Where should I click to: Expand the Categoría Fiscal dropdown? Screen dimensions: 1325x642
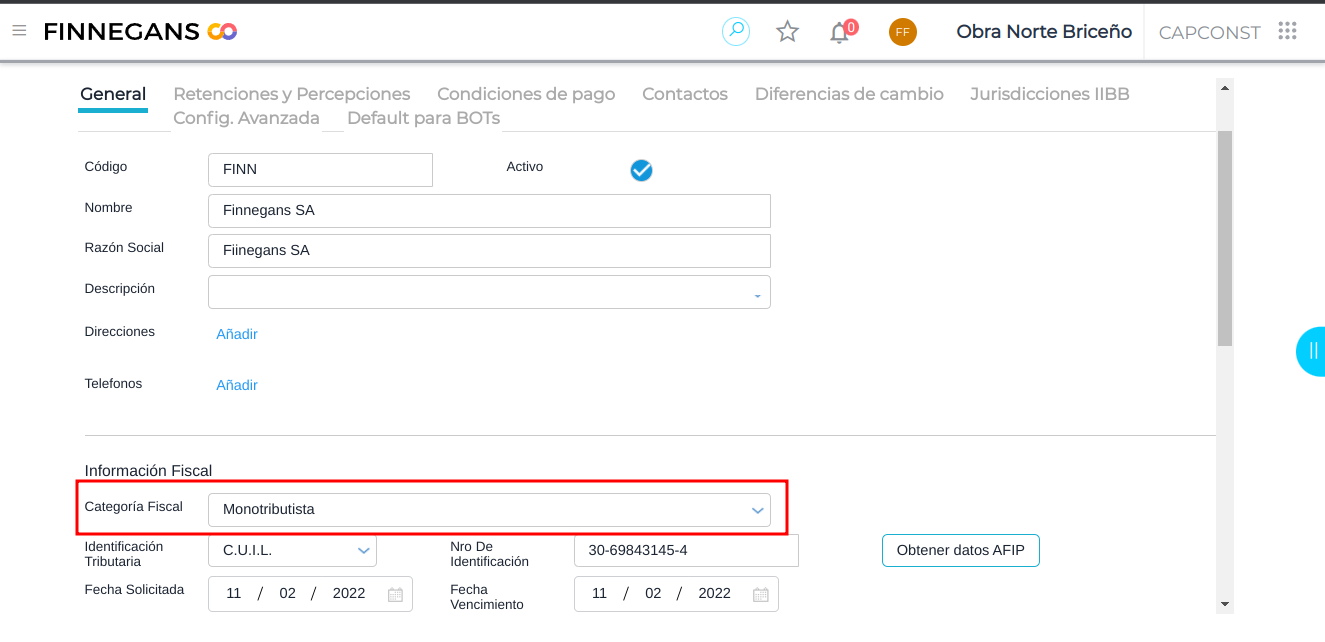(757, 510)
